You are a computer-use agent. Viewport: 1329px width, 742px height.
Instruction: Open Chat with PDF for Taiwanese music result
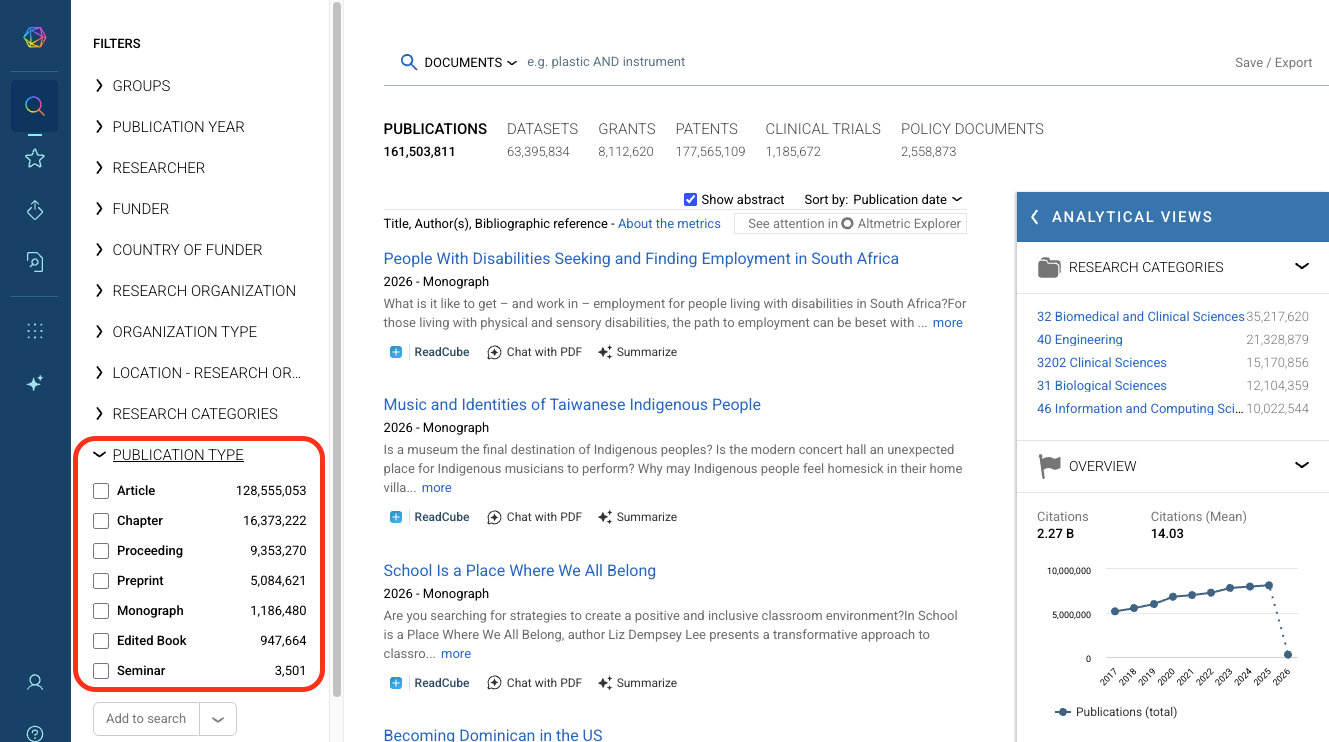point(534,517)
